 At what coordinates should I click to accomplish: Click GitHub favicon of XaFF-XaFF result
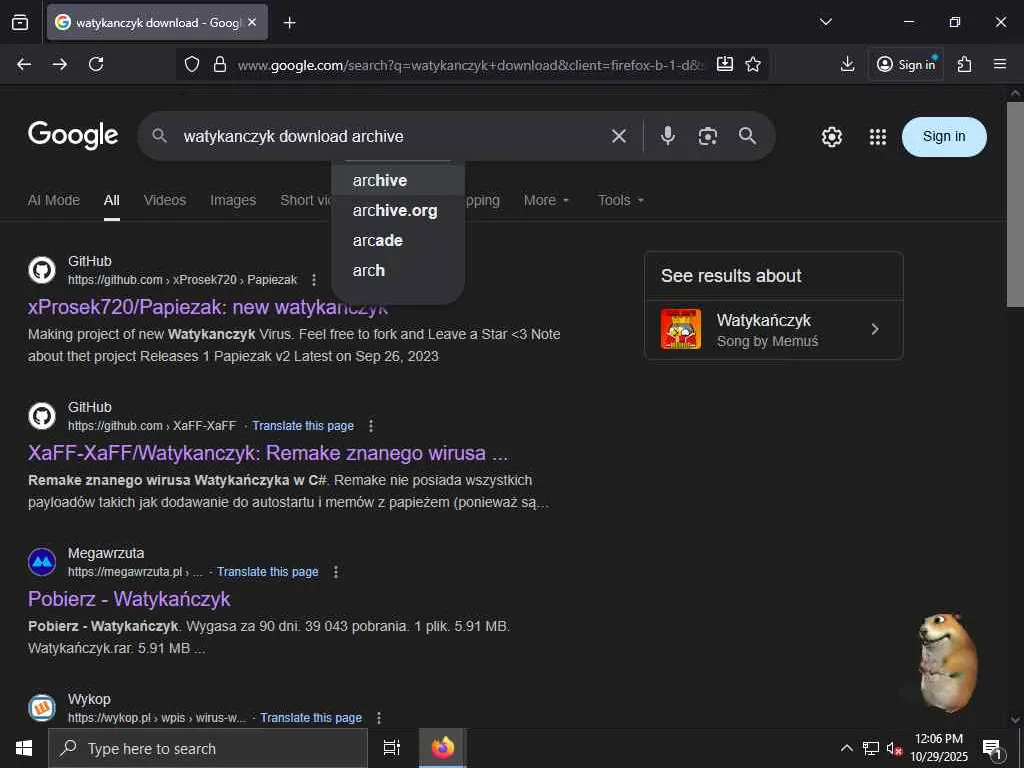click(42, 416)
